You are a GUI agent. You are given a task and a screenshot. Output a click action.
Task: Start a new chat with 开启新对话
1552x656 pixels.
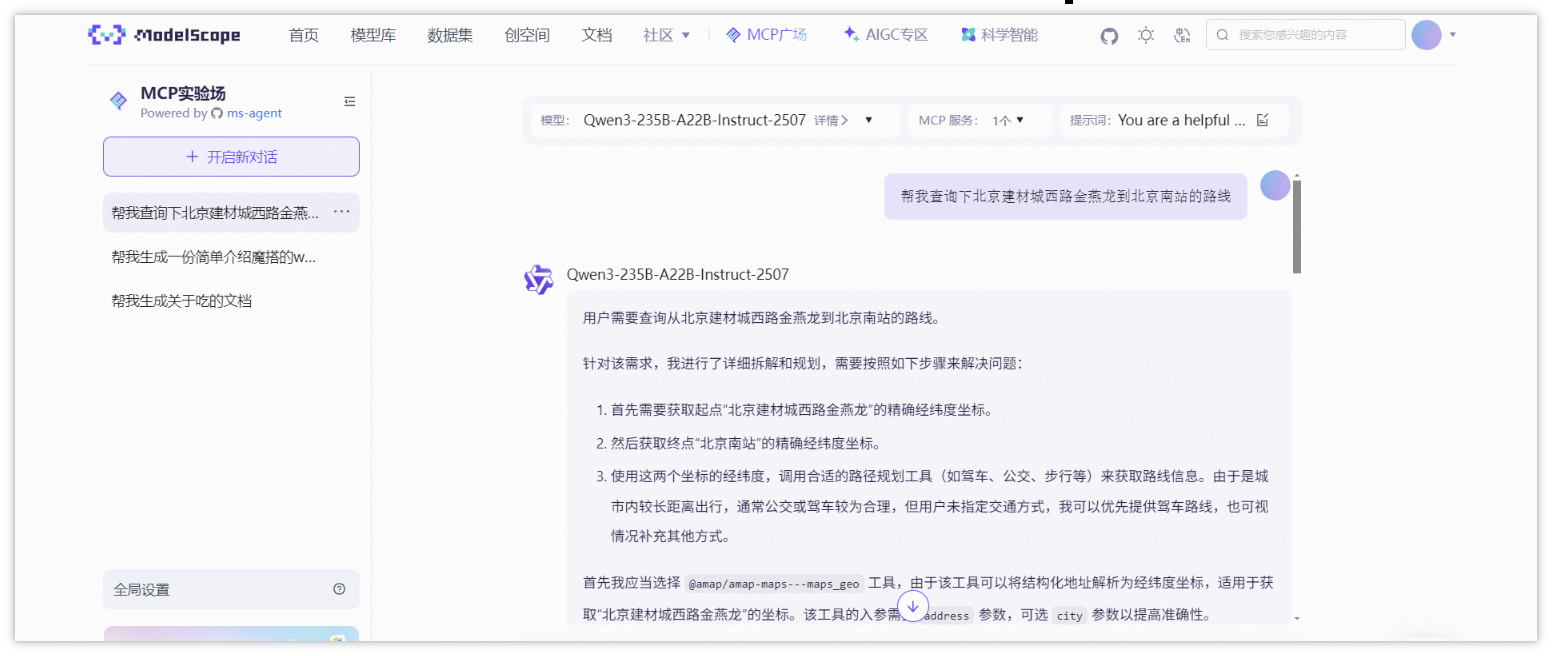(x=231, y=157)
